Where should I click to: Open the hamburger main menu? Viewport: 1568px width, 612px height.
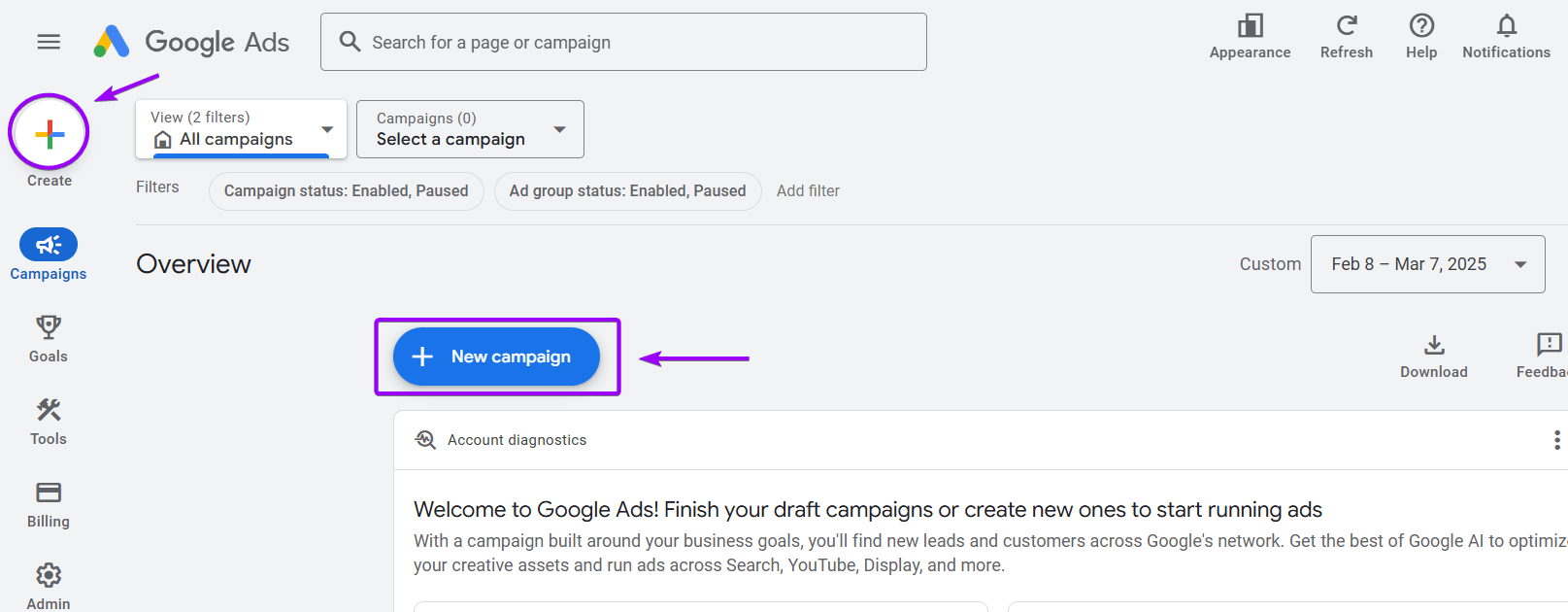[49, 42]
